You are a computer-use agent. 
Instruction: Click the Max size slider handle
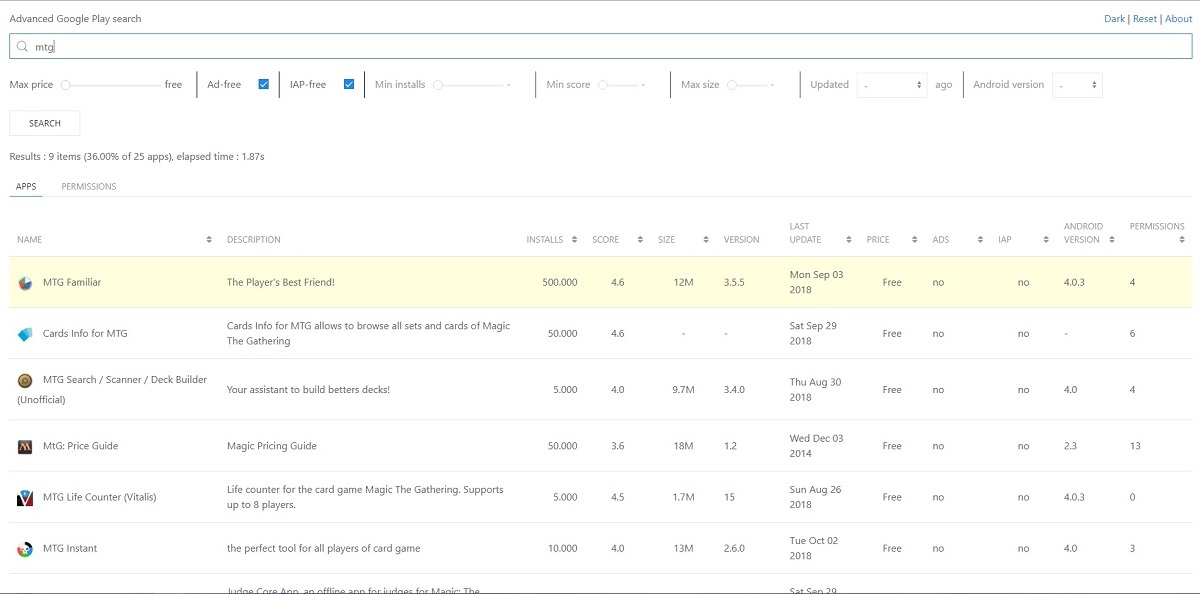coord(732,85)
